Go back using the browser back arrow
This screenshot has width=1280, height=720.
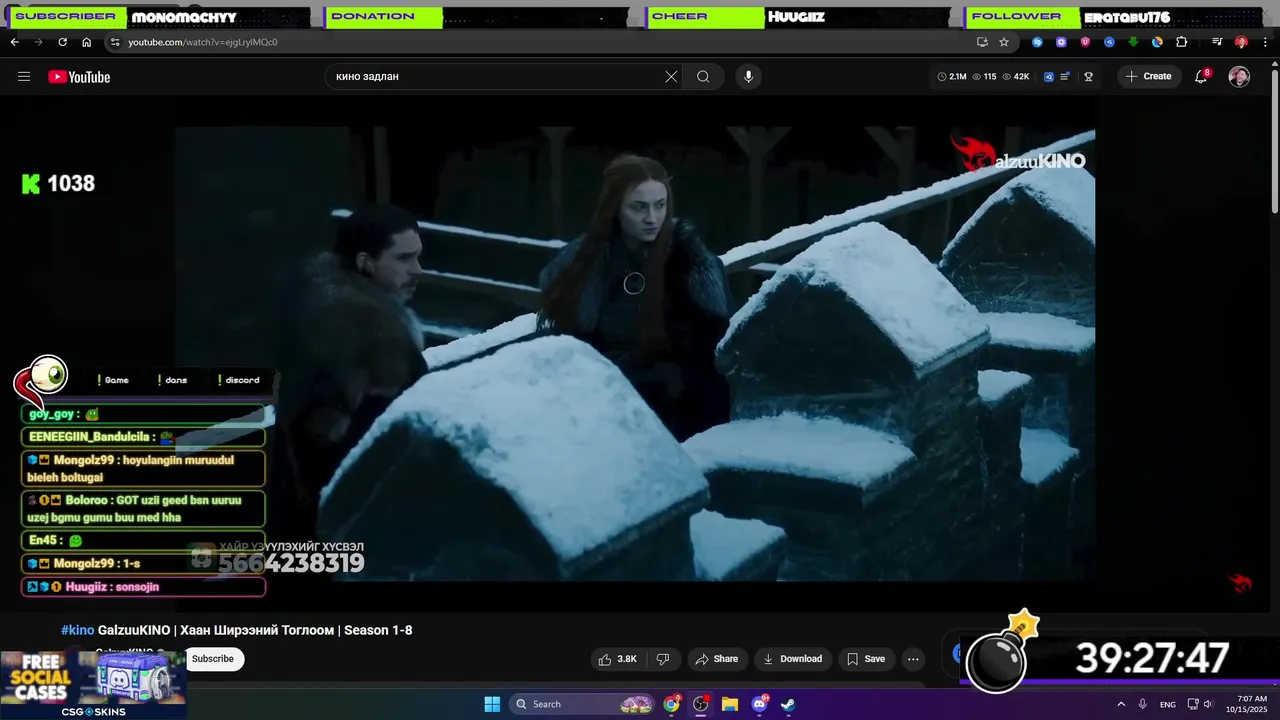click(x=14, y=42)
